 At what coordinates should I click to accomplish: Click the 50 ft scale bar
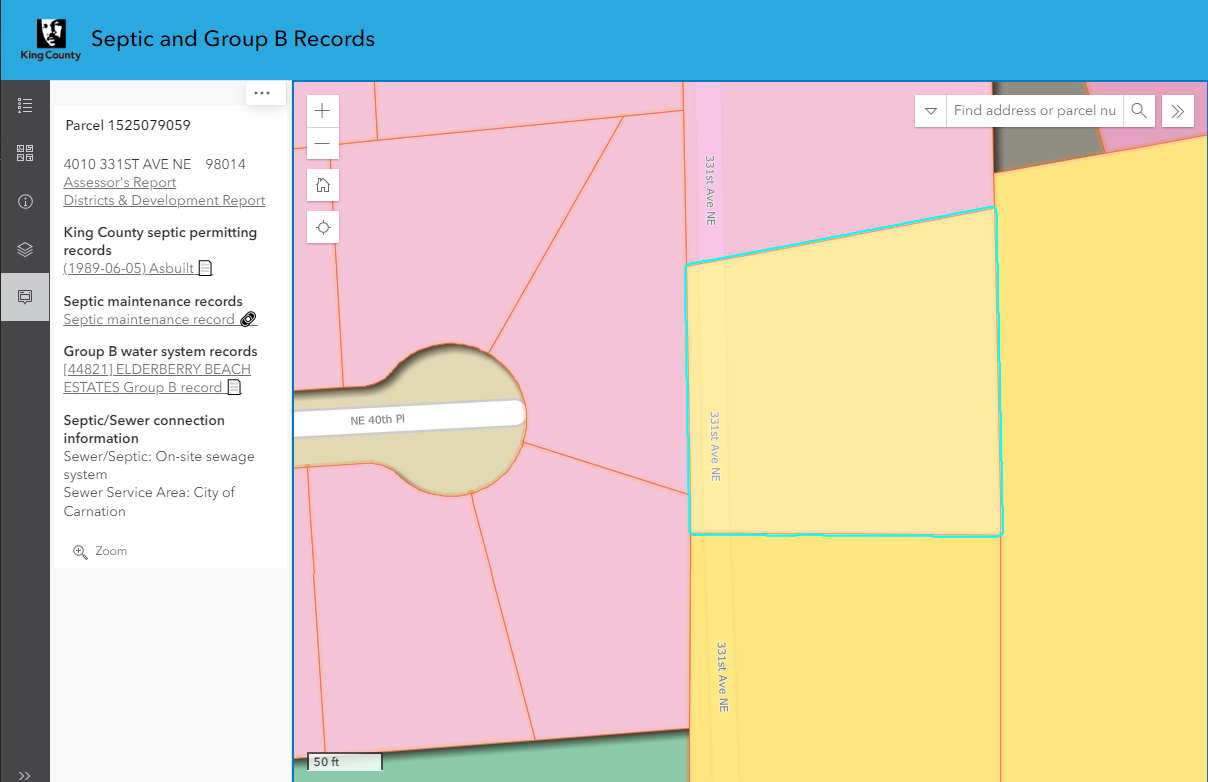tap(344, 762)
